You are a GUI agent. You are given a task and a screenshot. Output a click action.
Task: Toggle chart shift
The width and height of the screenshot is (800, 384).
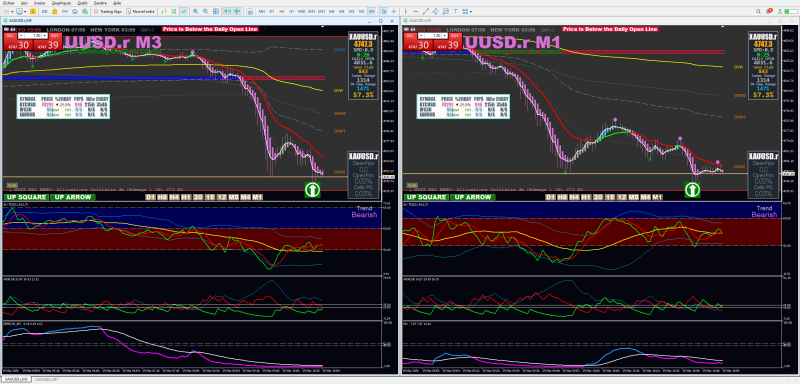tap(237, 11)
